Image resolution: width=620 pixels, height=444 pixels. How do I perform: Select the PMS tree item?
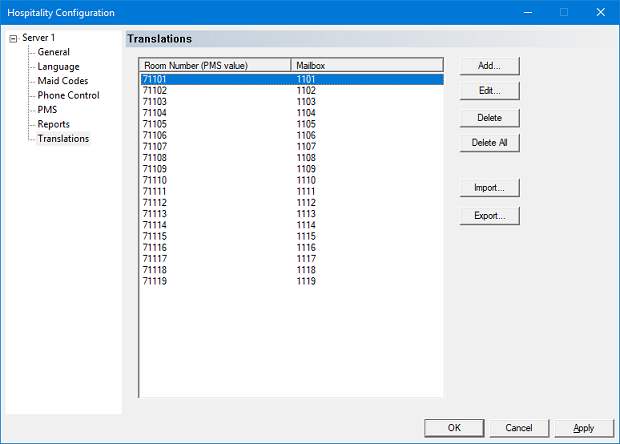point(47,110)
